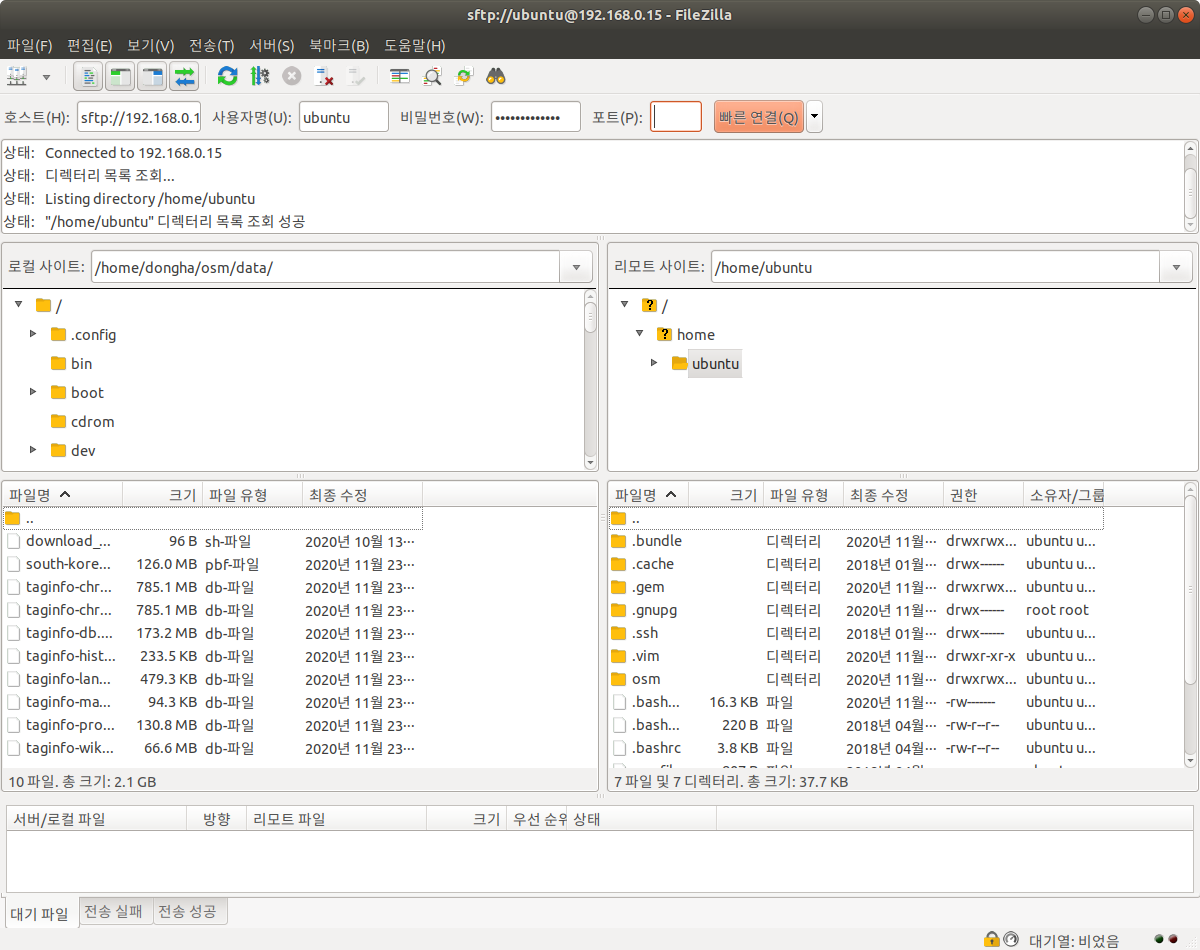Viewport: 1200px width, 950px height.
Task: Open the Site Manager icon
Action: [x=18, y=76]
